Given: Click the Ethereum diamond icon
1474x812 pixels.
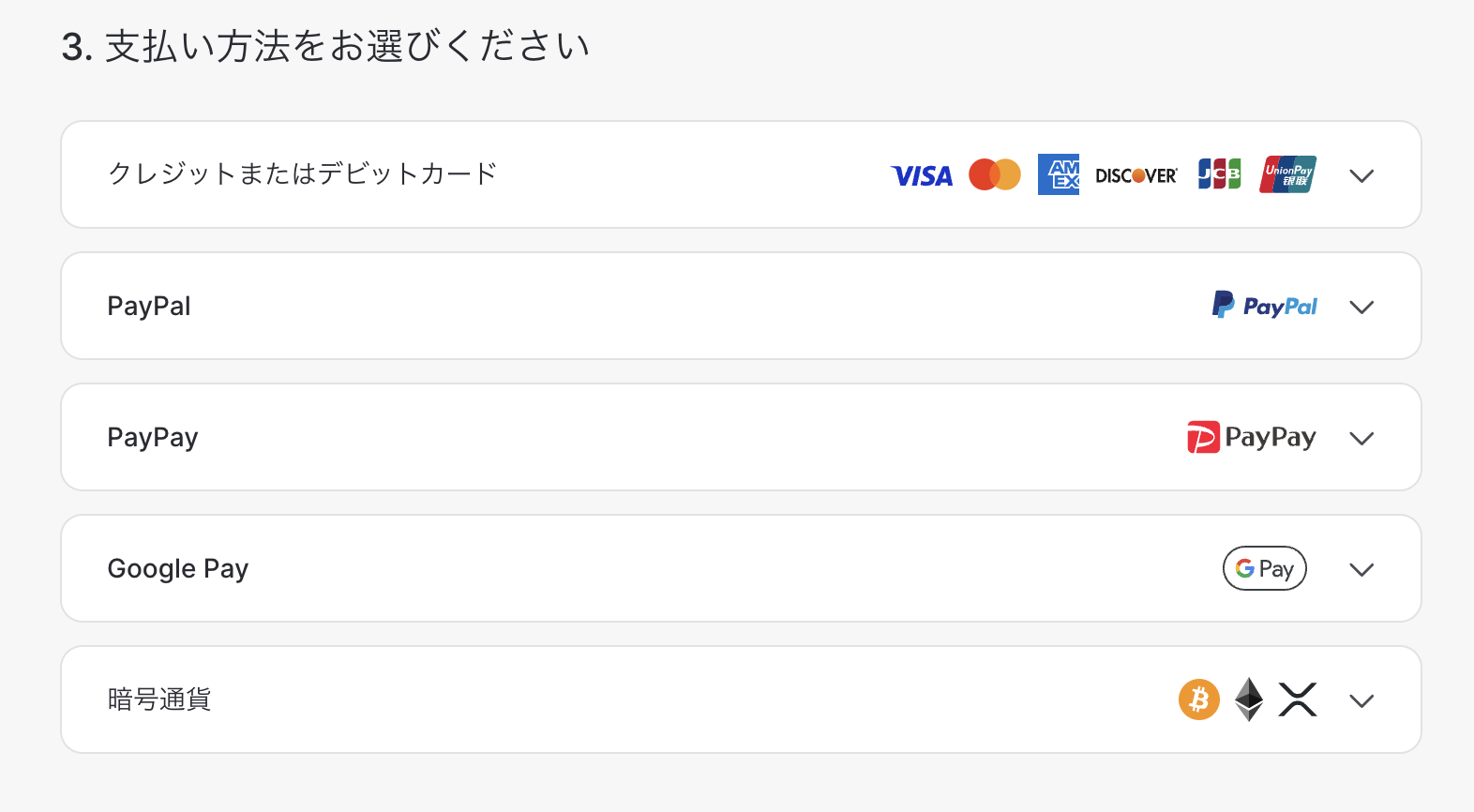Looking at the screenshot, I should point(1249,699).
